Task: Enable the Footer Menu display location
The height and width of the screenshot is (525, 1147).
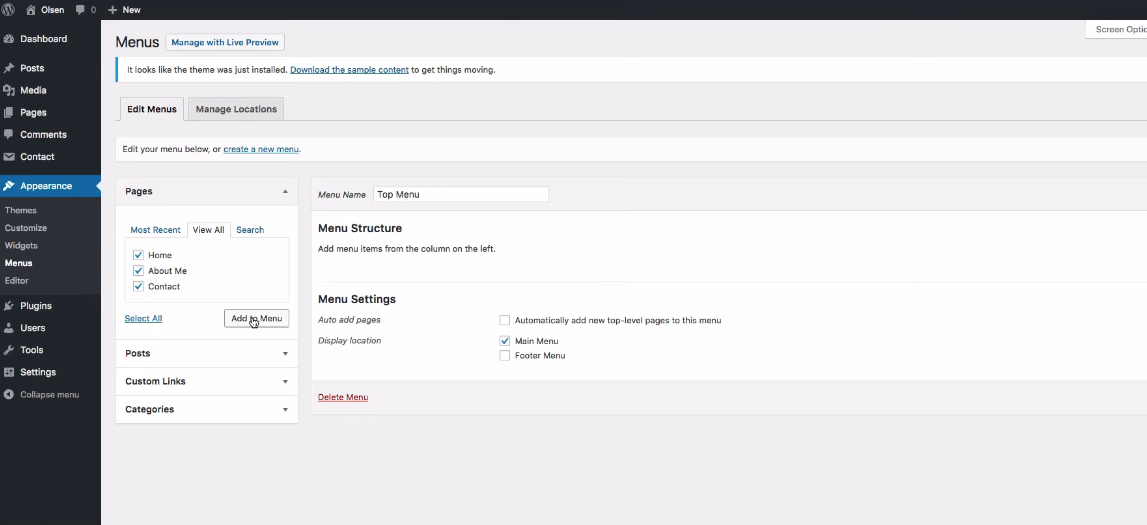Action: pyautogui.click(x=505, y=355)
